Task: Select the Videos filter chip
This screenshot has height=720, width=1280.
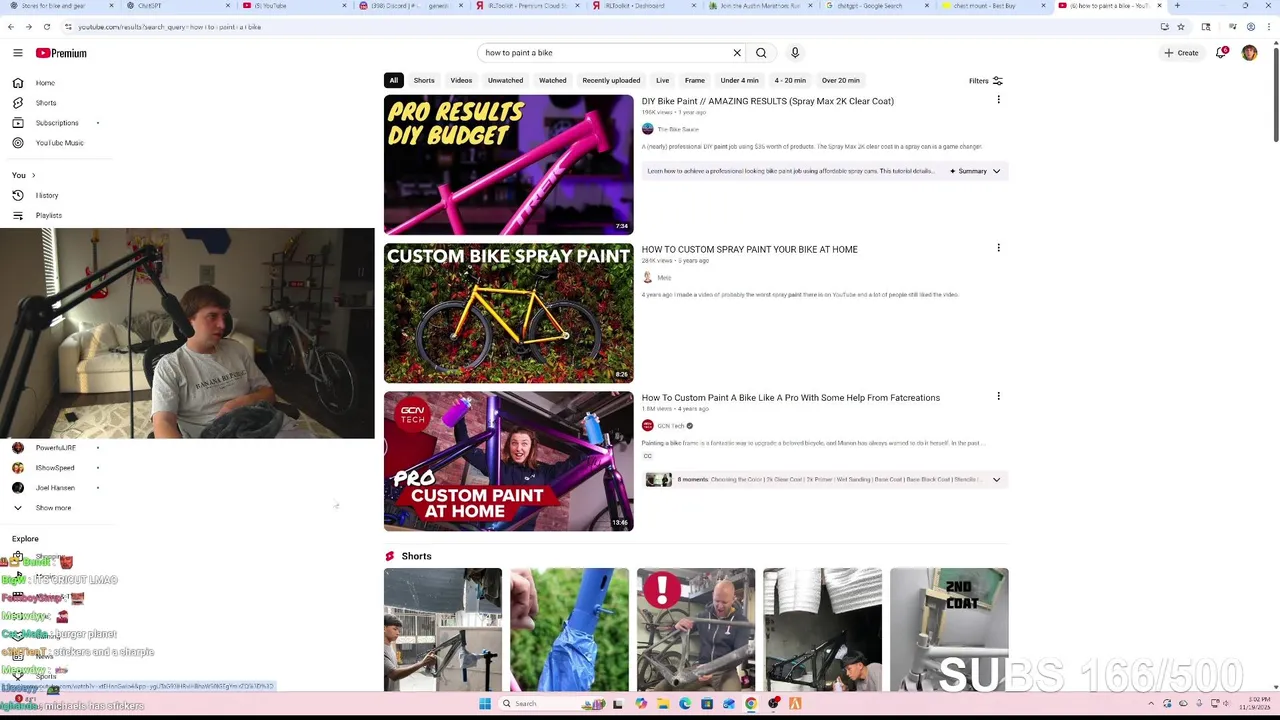Action: pyautogui.click(x=461, y=80)
